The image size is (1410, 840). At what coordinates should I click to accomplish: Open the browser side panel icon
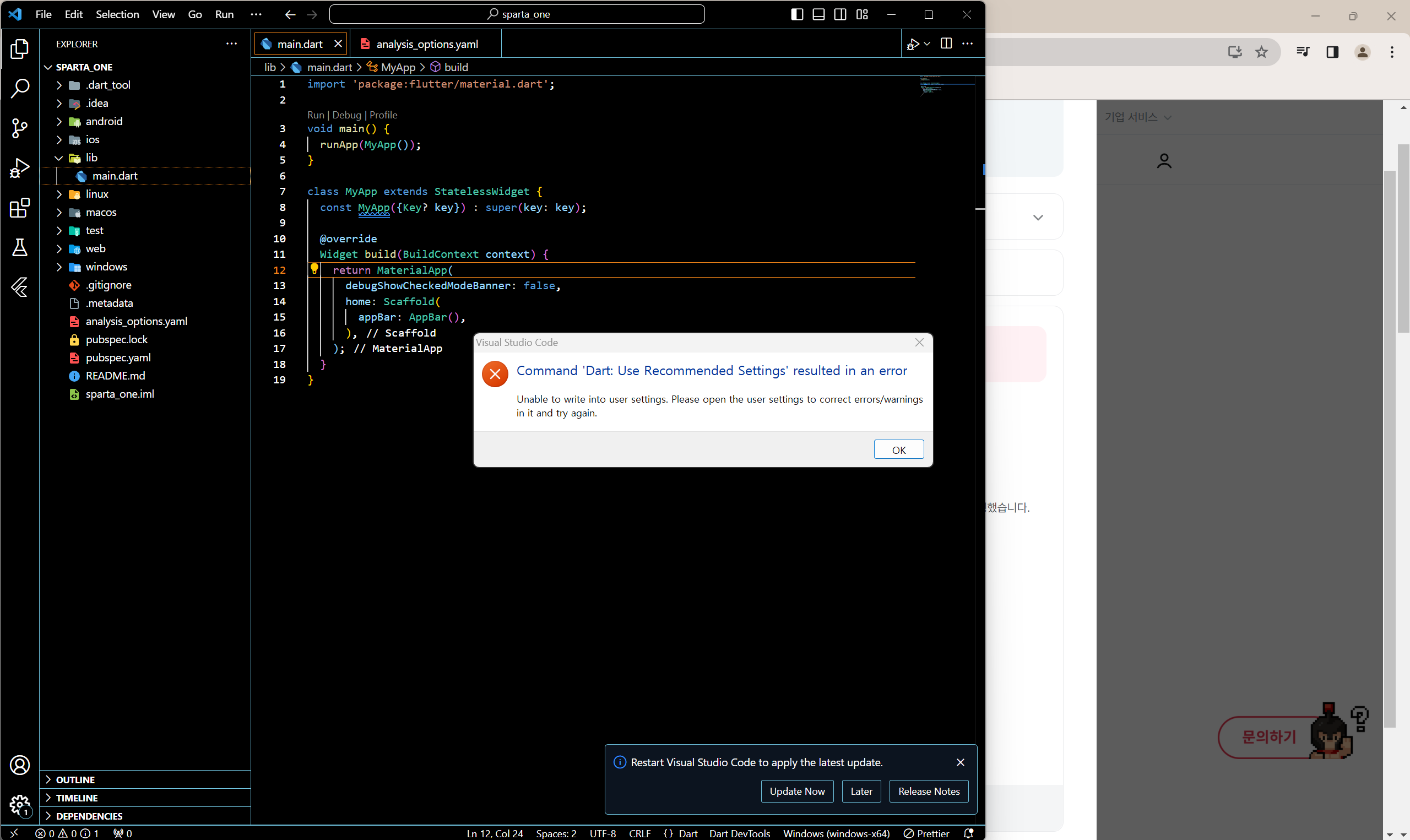1332,52
